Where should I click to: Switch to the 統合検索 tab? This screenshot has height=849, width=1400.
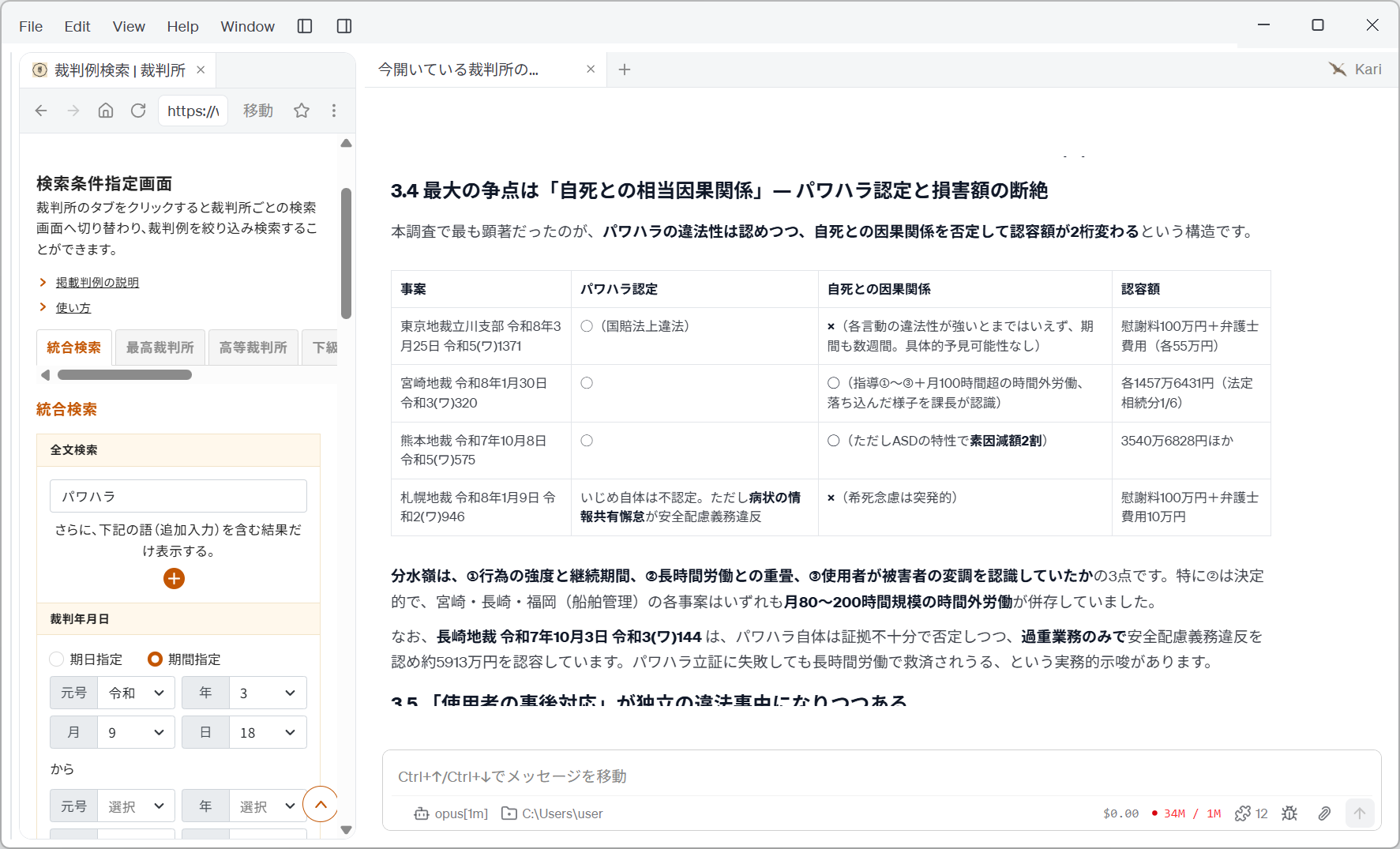click(x=74, y=347)
